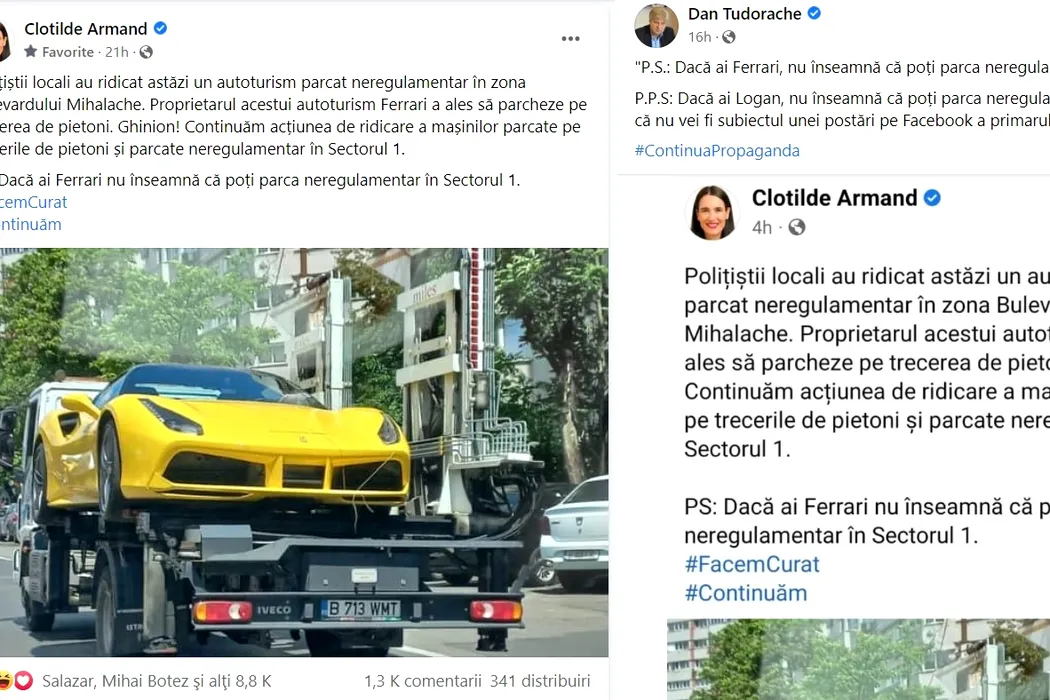The image size is (1050, 700).
Task: Open Dan Tudorache's profile picture
Action: click(x=656, y=25)
